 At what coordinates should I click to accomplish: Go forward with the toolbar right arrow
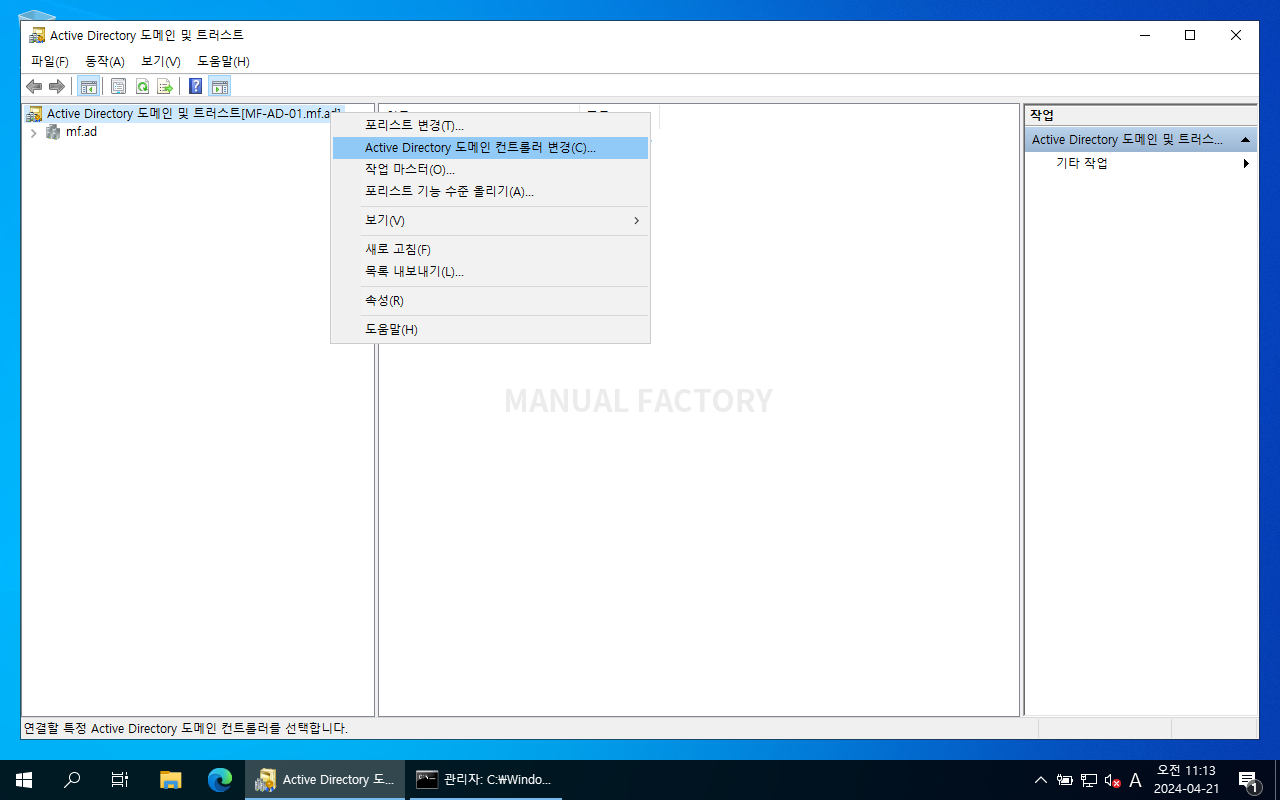click(x=57, y=86)
